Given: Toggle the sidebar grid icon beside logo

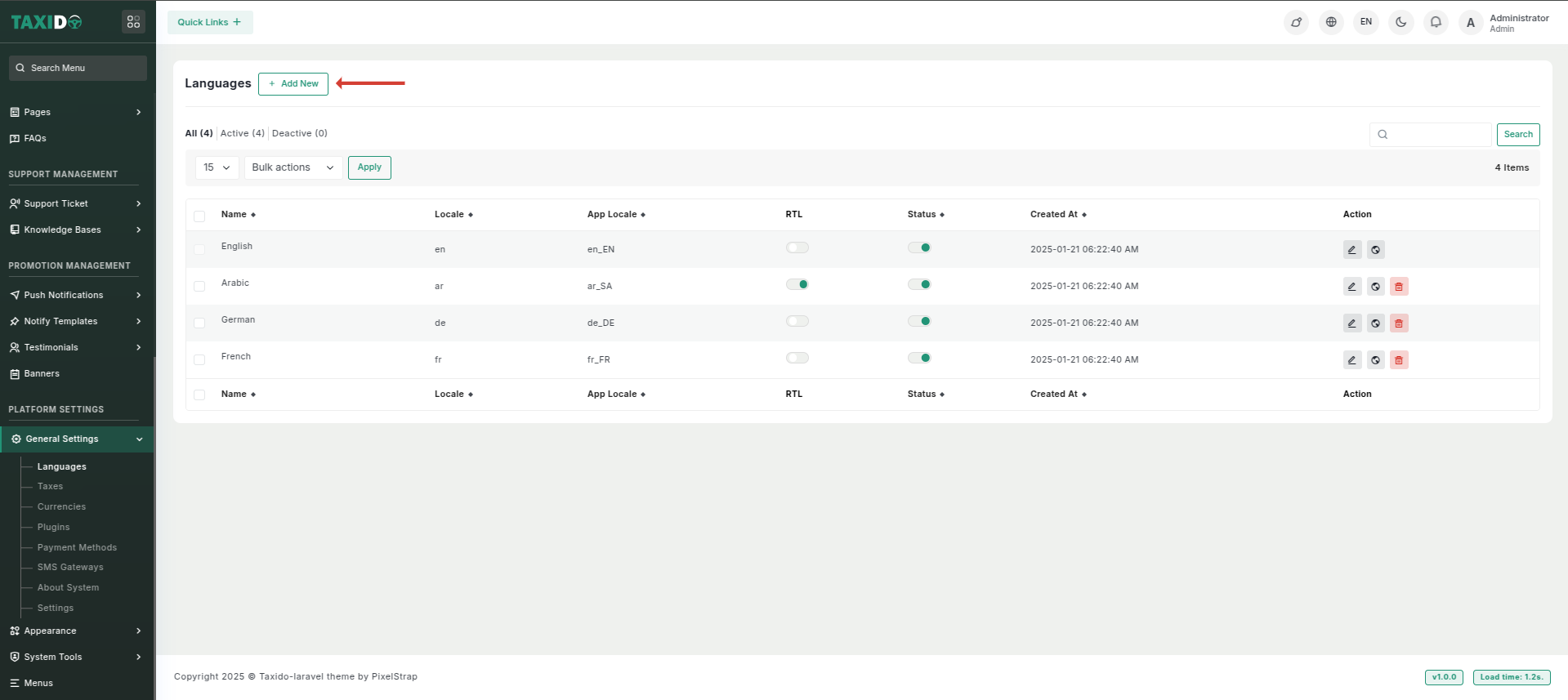Looking at the screenshot, I should point(133,22).
